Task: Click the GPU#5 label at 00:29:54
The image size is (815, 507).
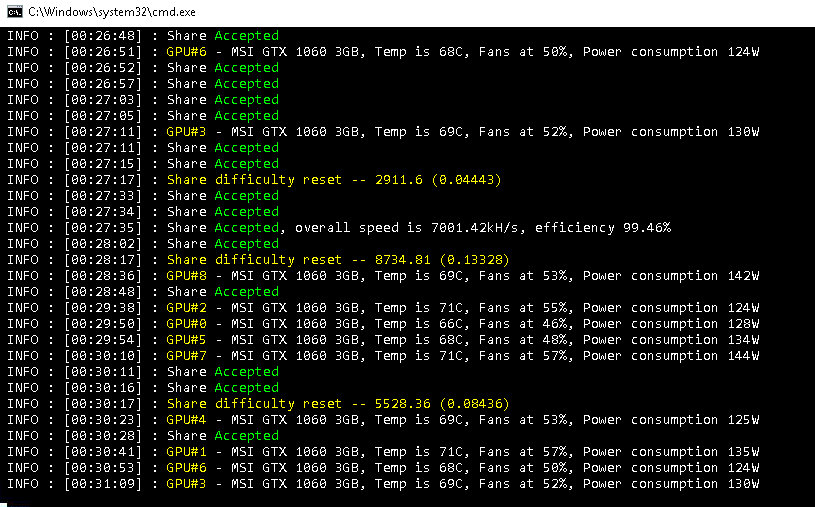Action: tap(186, 340)
